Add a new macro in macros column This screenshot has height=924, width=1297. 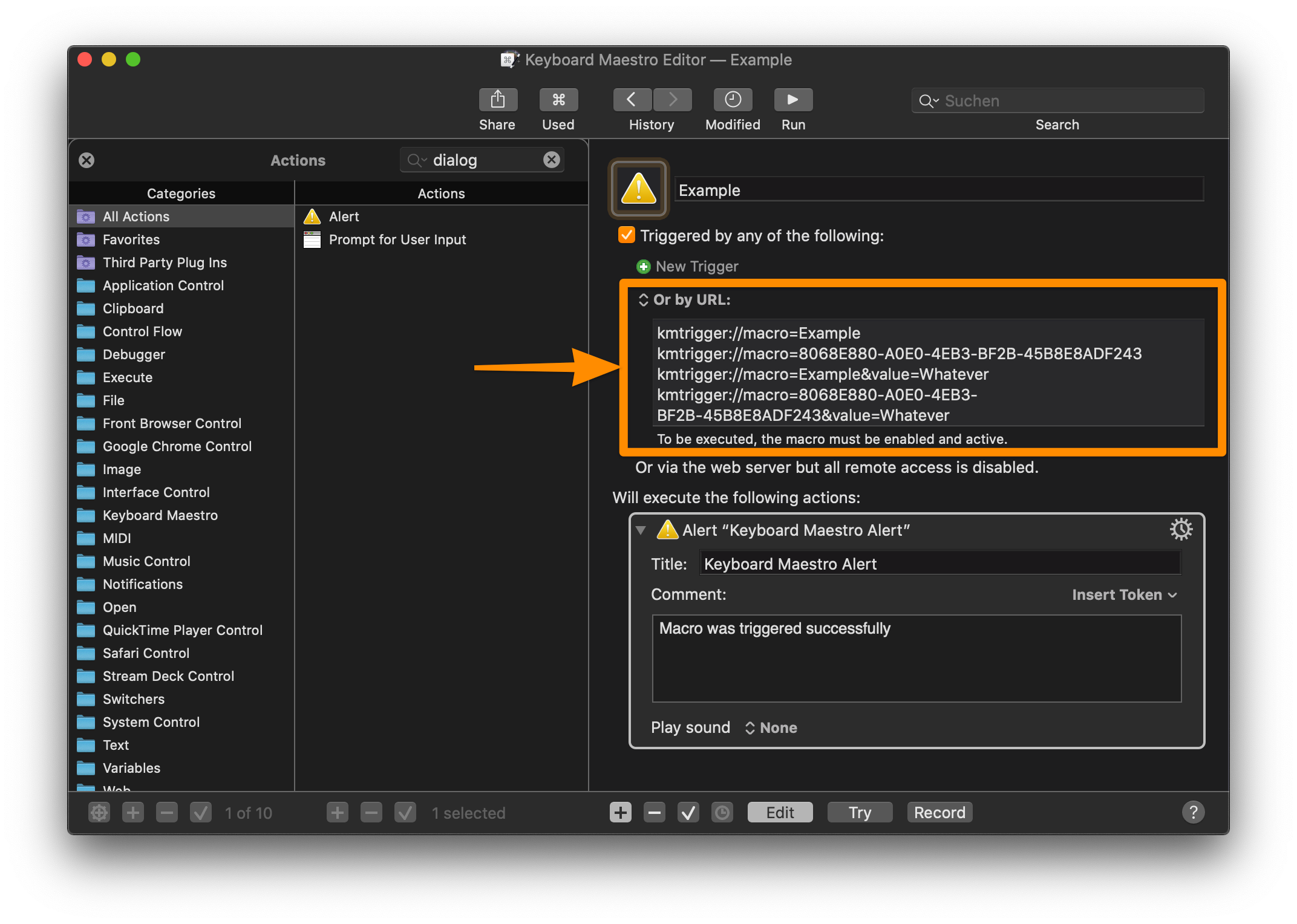tap(338, 813)
